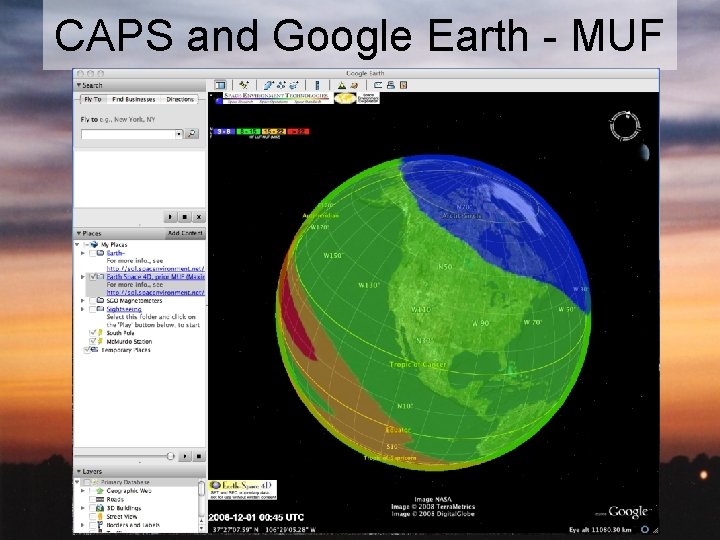Click the Street View layer icon
Viewport: 720px width, 540px height.
click(x=100, y=517)
